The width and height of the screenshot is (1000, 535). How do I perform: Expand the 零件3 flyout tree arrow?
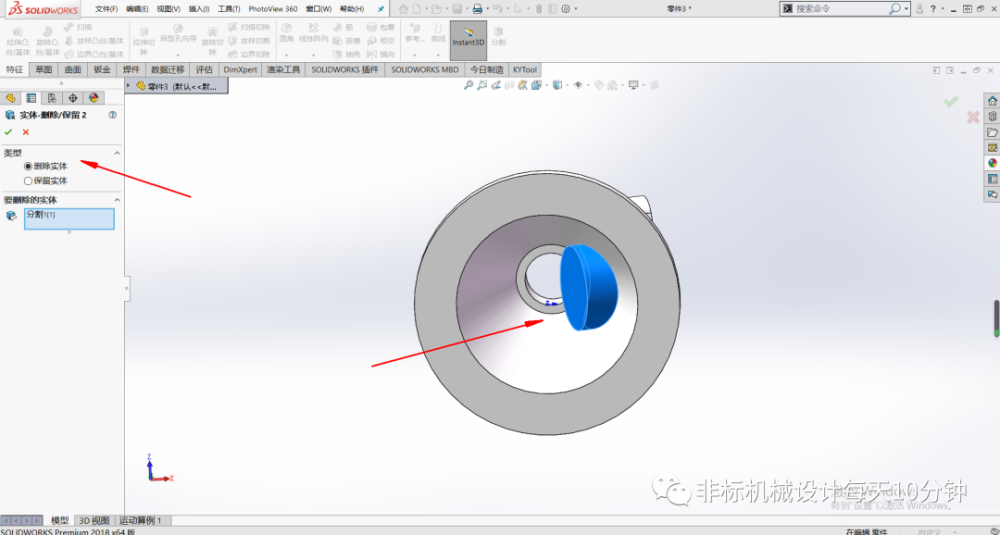click(x=129, y=86)
